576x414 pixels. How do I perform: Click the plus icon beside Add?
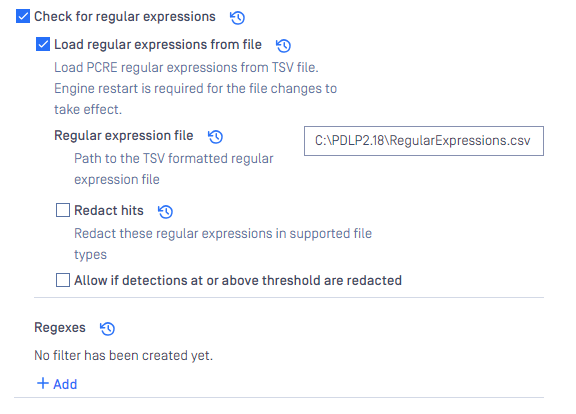tap(43, 383)
